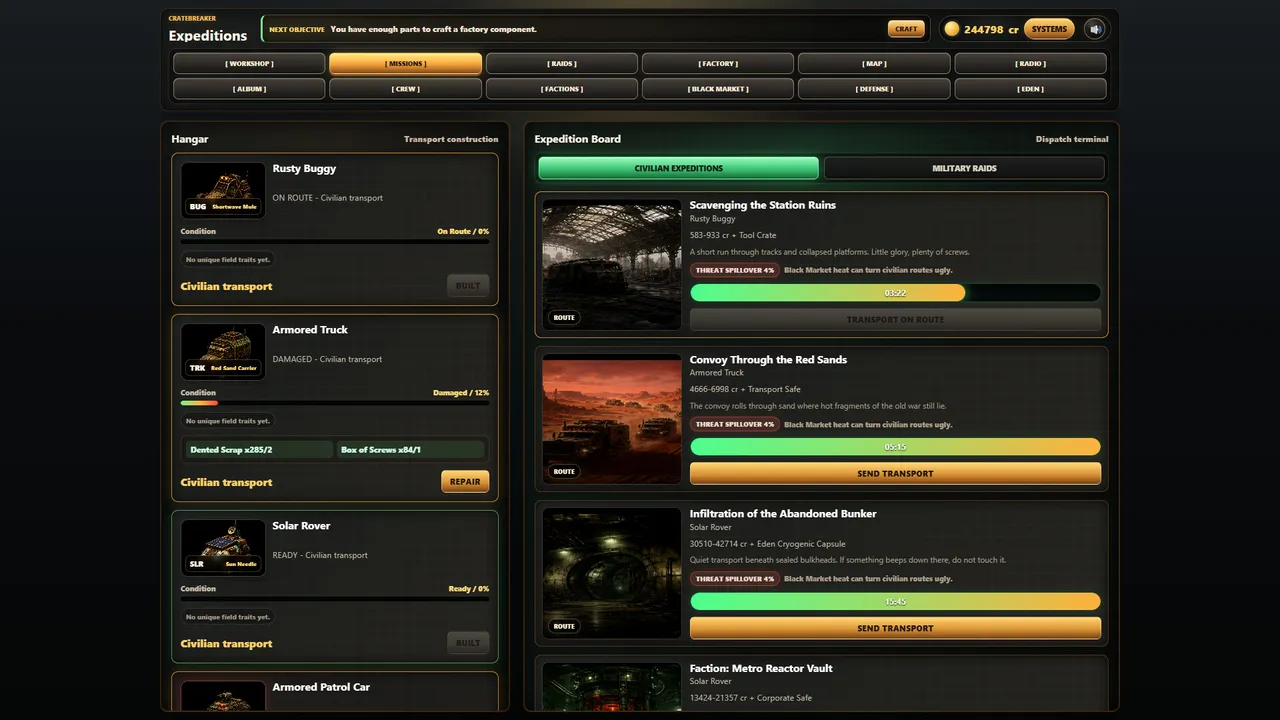Click Red Sands 05:15 progress bar
Screen dimensions: 1280x720
click(x=895, y=447)
